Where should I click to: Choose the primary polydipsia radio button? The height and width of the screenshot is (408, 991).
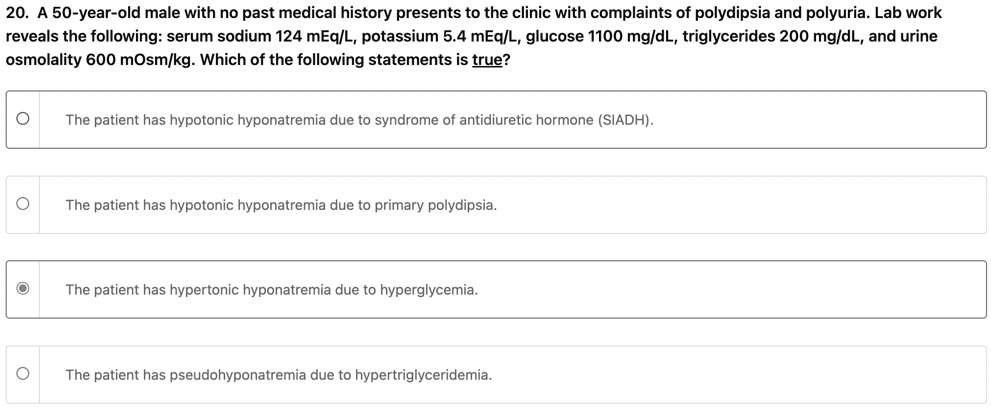click(x=23, y=204)
